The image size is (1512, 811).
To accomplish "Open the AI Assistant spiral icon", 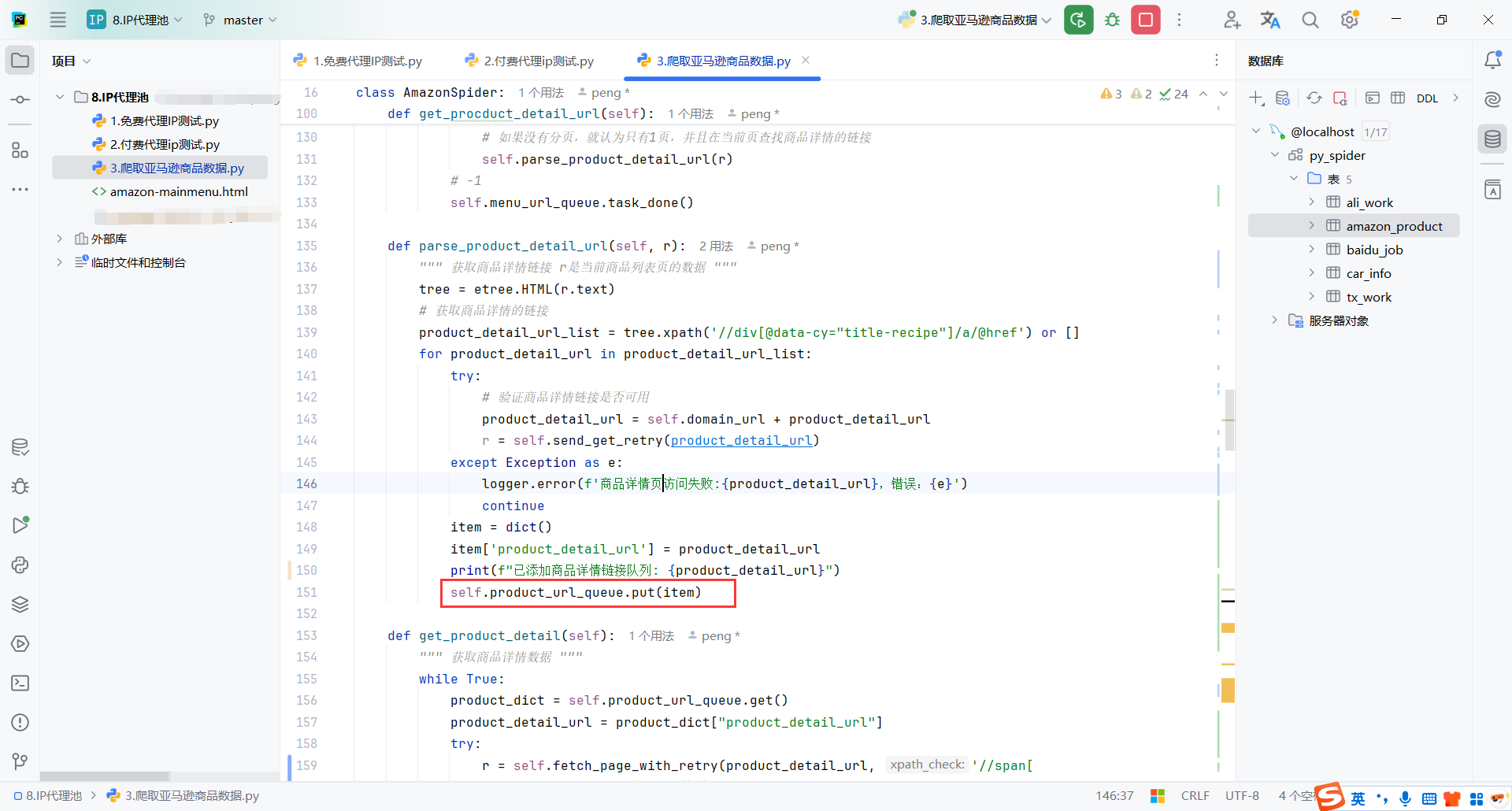I will 1492,99.
